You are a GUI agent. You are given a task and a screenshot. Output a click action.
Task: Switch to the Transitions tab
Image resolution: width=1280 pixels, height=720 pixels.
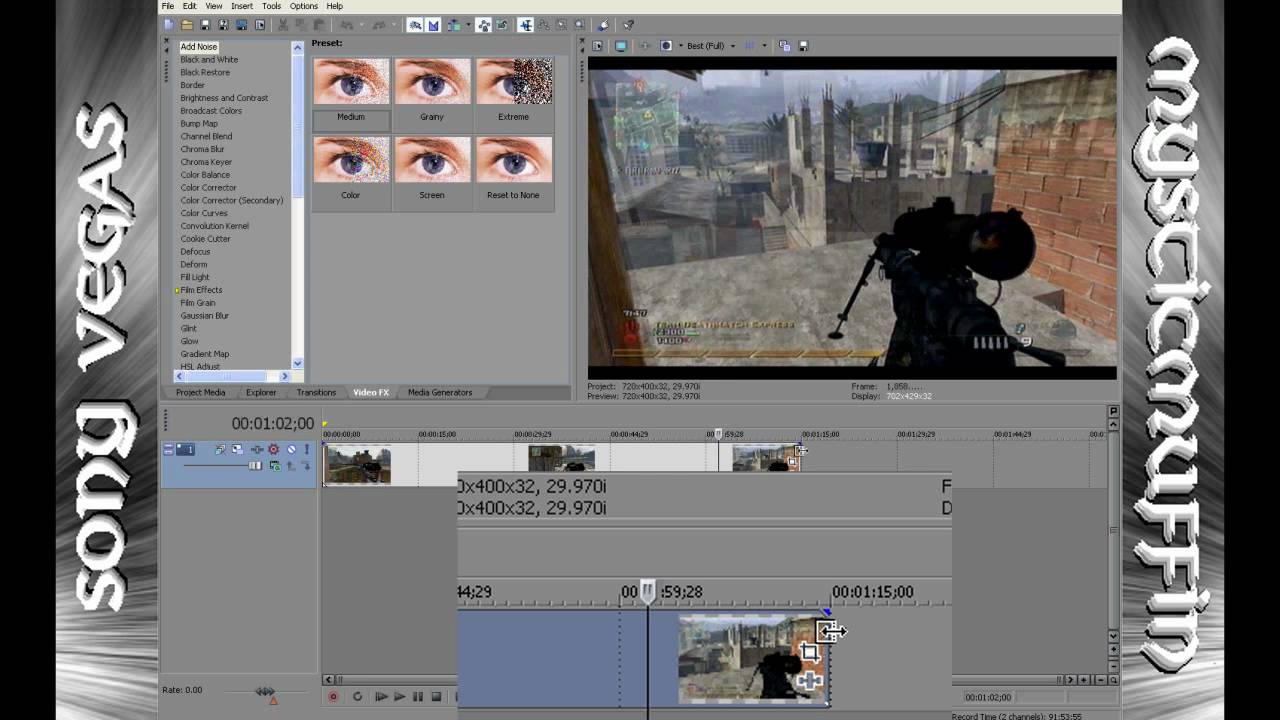point(316,392)
